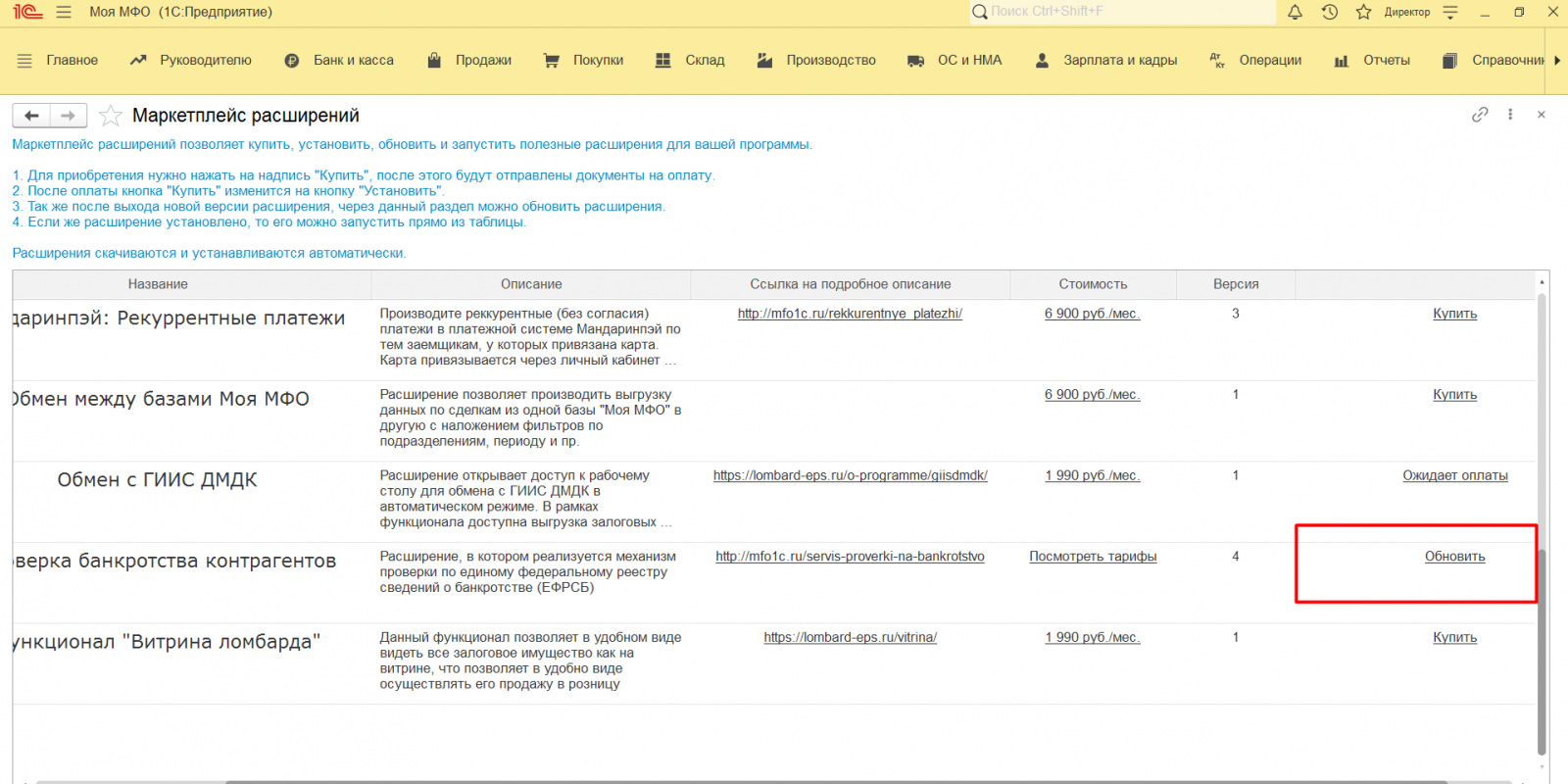Add Маркетплейс расширений page to favorites star
The width and height of the screenshot is (1568, 784).
coord(111,116)
